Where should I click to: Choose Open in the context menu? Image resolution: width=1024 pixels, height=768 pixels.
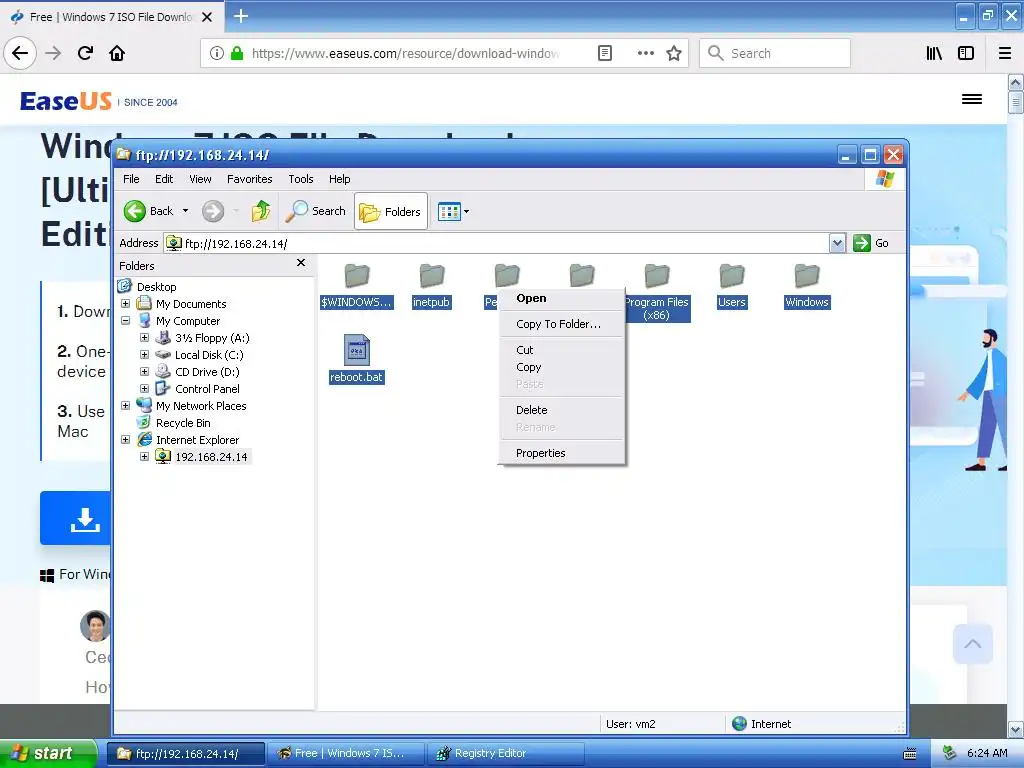tap(562, 298)
